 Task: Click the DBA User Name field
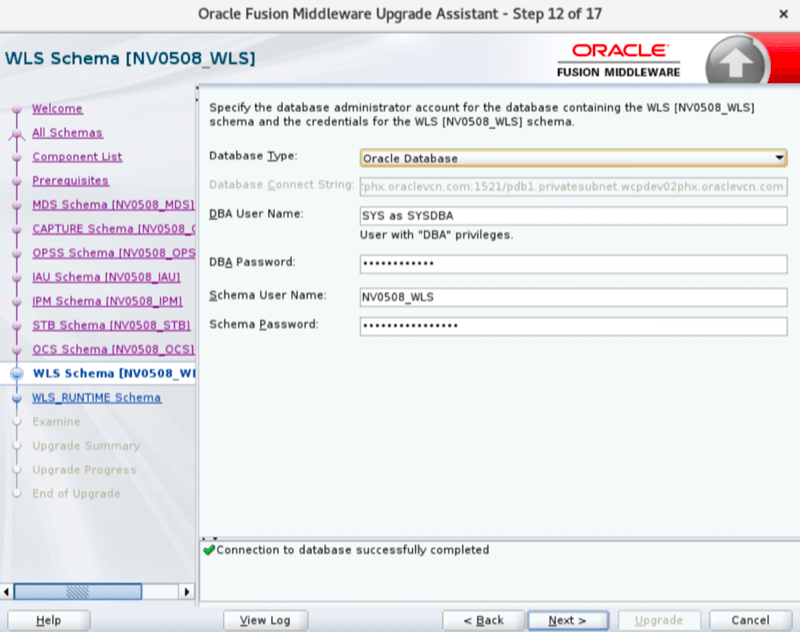coord(573,216)
